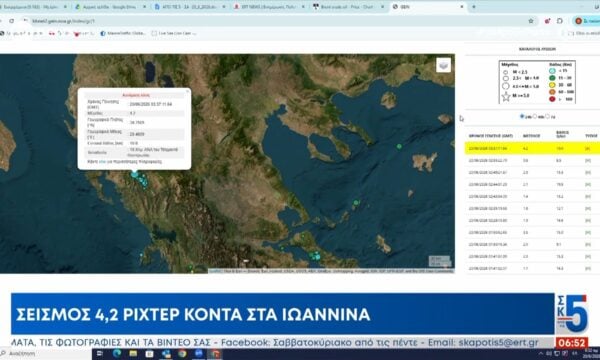600x360 pixels.
Task: Sort by the ΜΕΓΕΘΟΣ column header
Action: tap(532, 136)
